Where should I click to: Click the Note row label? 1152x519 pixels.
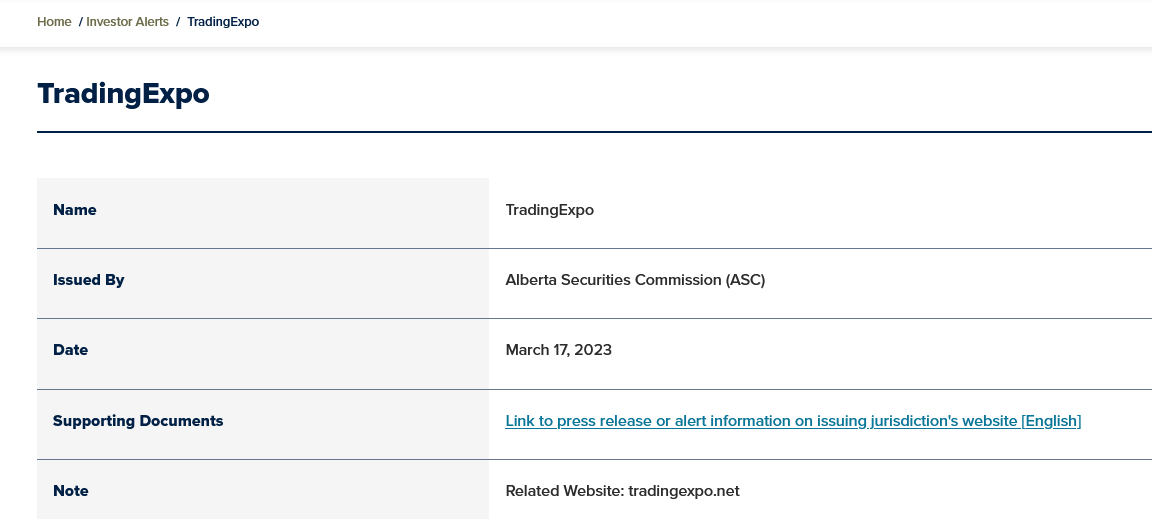point(71,491)
